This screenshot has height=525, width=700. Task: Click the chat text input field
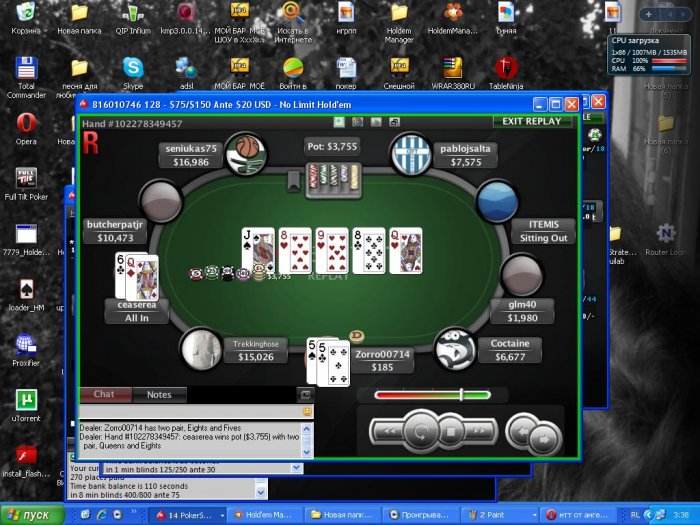point(190,412)
